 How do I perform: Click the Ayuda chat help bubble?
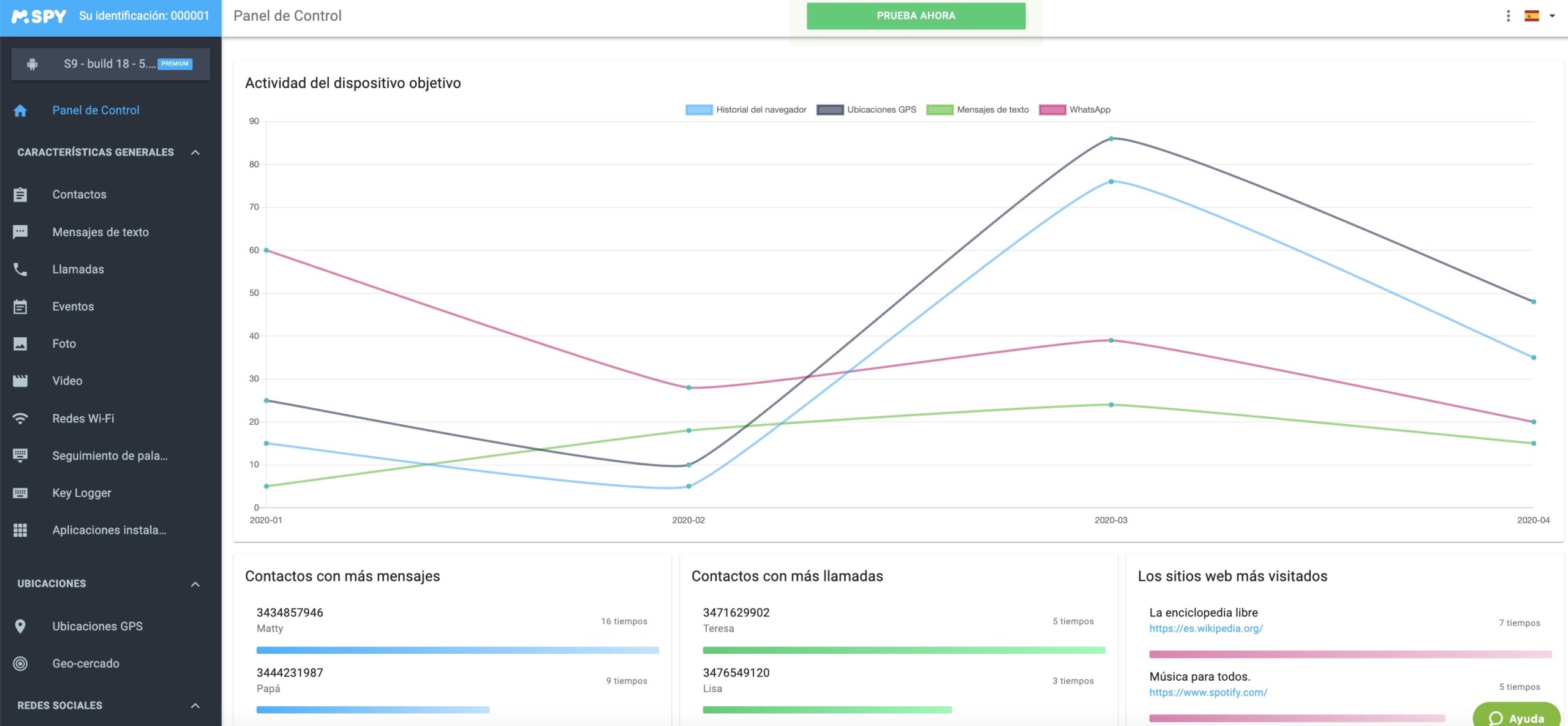(1517, 717)
